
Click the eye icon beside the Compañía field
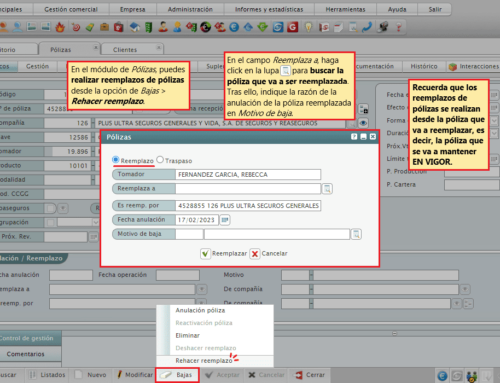click(x=363, y=123)
